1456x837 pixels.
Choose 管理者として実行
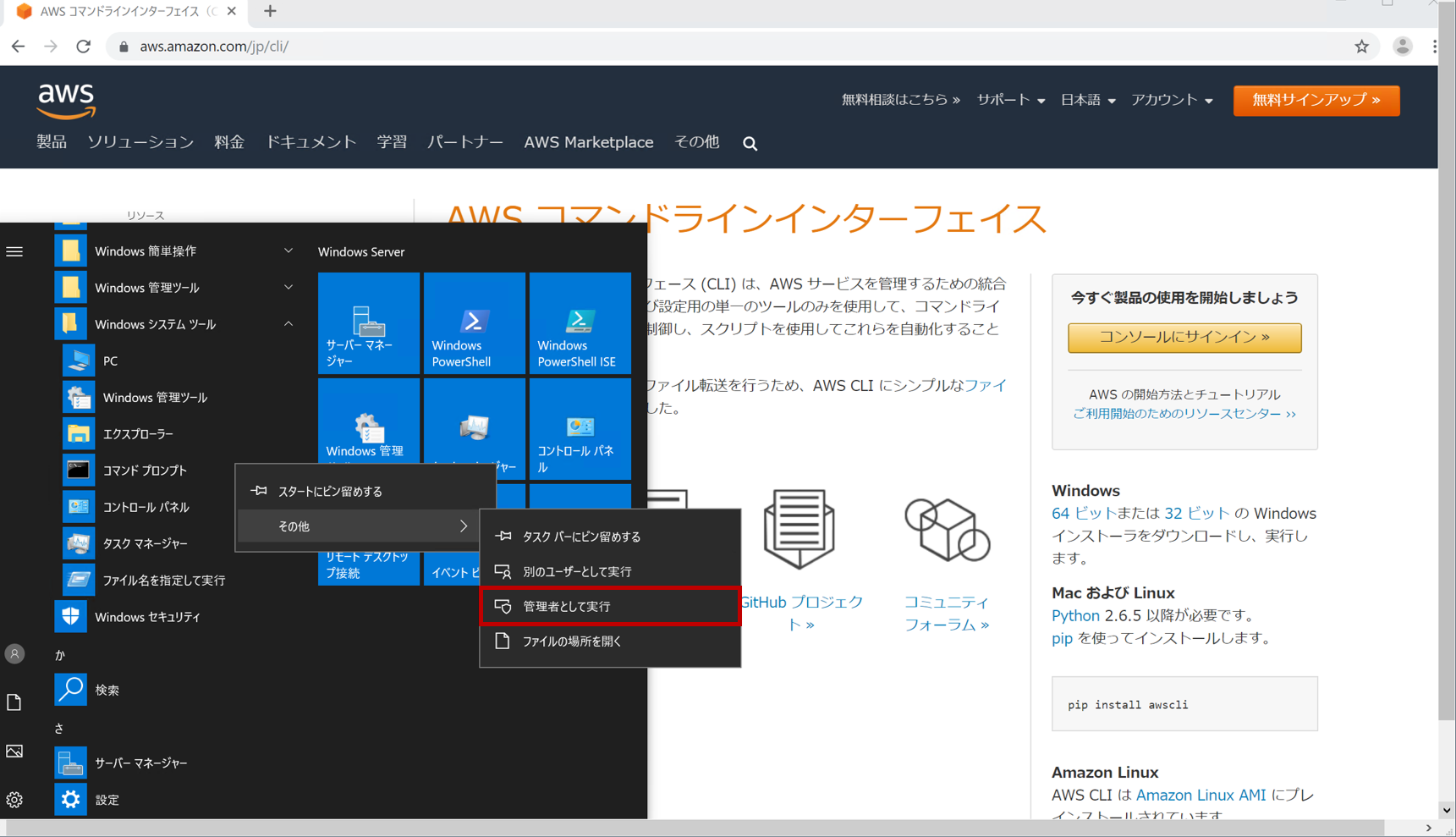pos(610,606)
